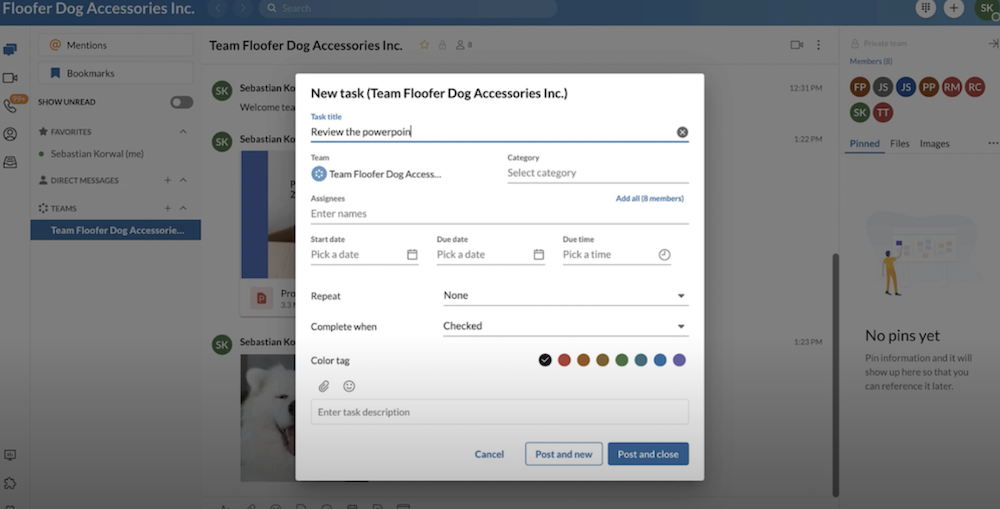Click the FP member avatar
The width and height of the screenshot is (1000, 509).
tap(860, 87)
